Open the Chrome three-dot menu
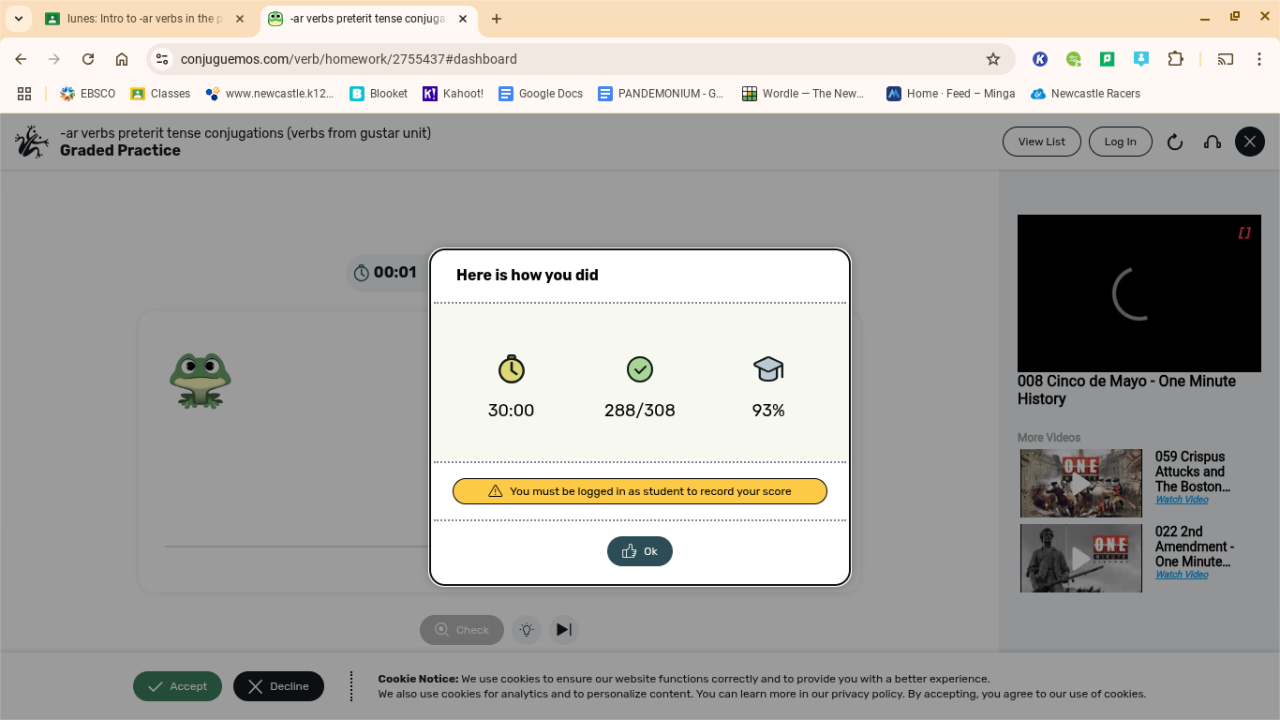1280x720 pixels. pyautogui.click(x=1259, y=59)
